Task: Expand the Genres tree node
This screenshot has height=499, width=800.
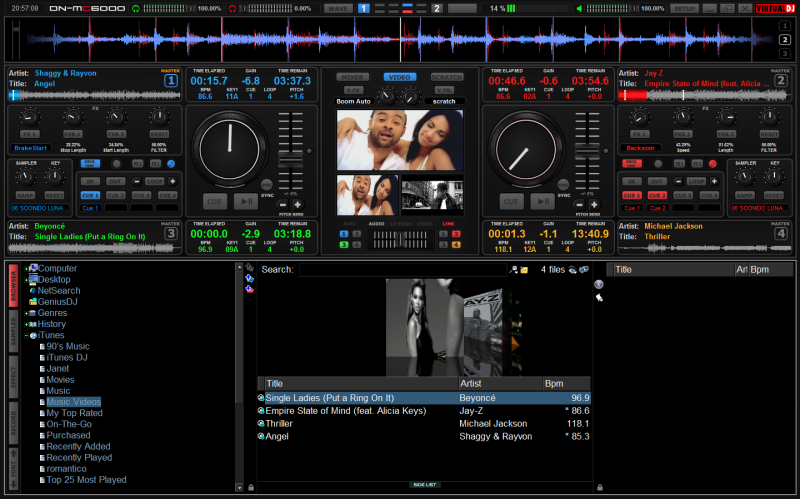Action: tap(26, 313)
